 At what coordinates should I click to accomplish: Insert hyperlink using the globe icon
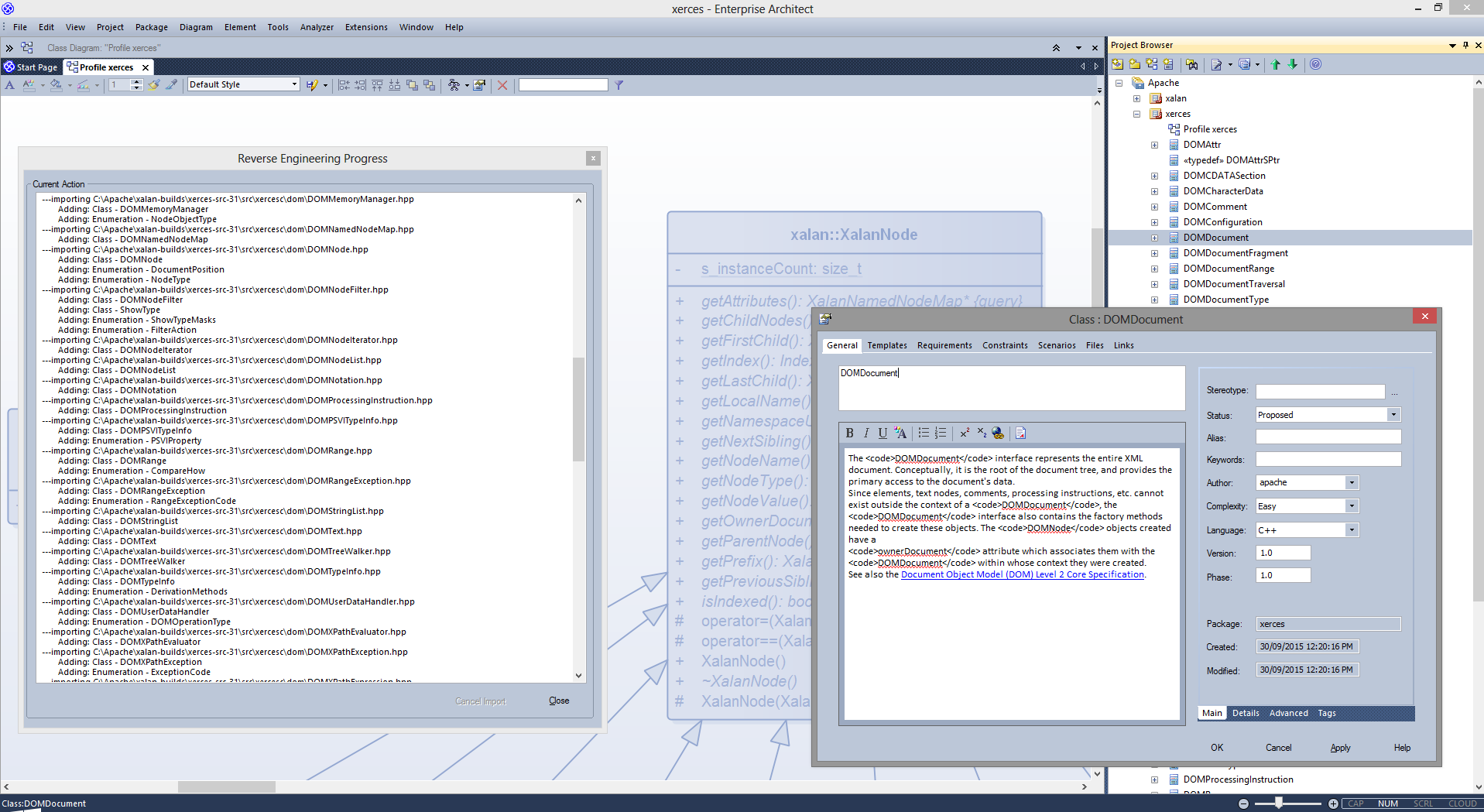(x=998, y=433)
